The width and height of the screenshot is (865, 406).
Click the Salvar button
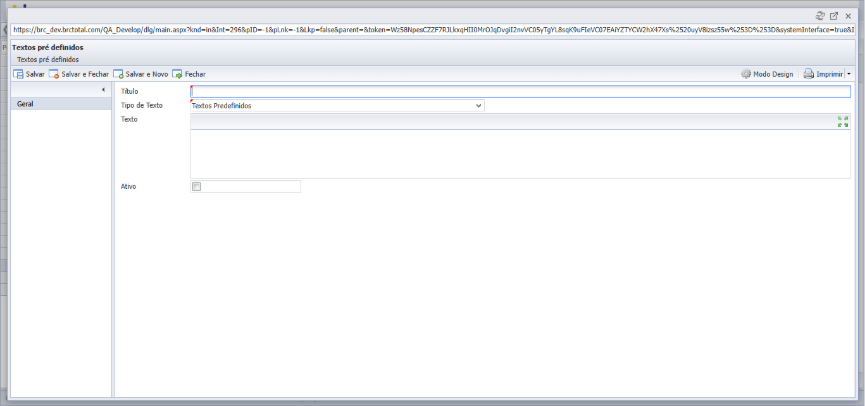coord(29,74)
